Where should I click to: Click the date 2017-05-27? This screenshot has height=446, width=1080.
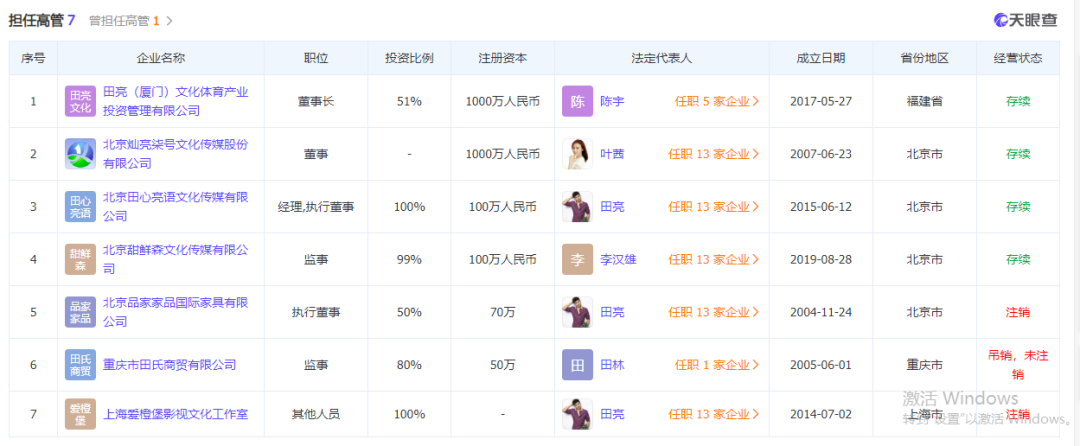point(821,101)
